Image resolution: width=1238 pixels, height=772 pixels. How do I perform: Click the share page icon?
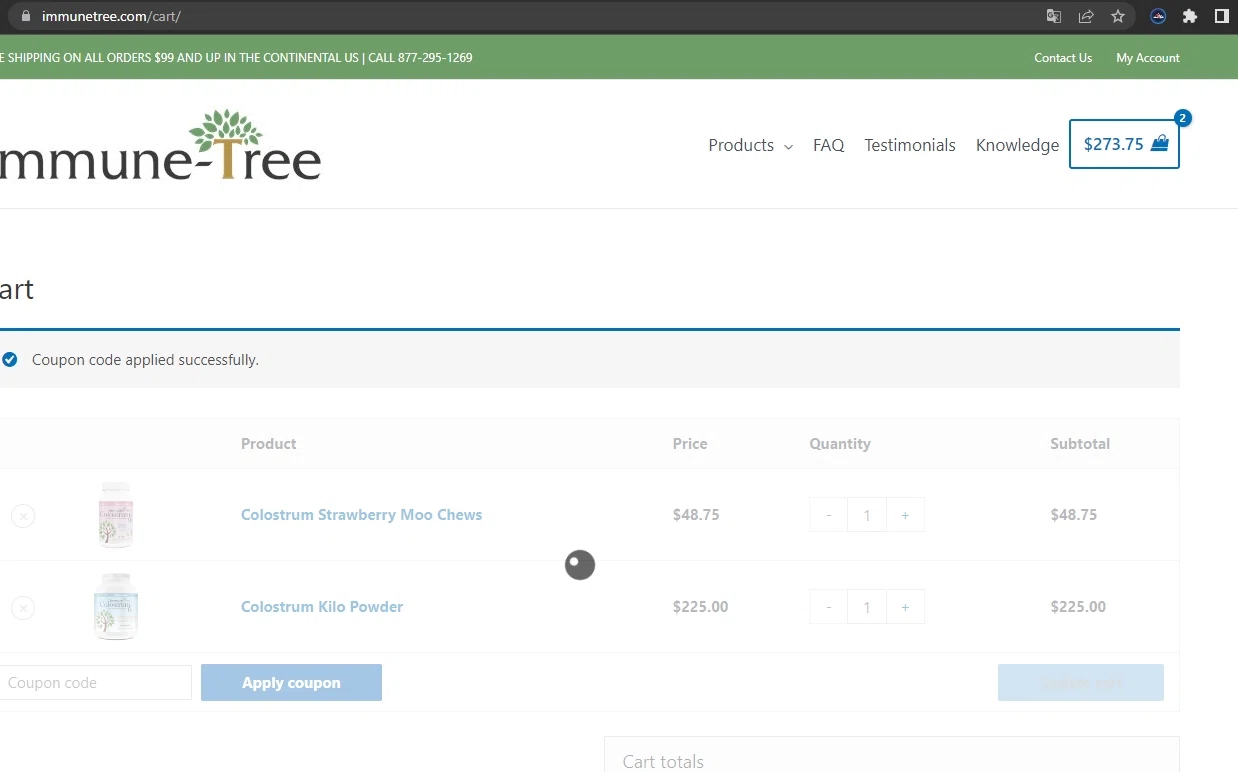pyautogui.click(x=1086, y=16)
